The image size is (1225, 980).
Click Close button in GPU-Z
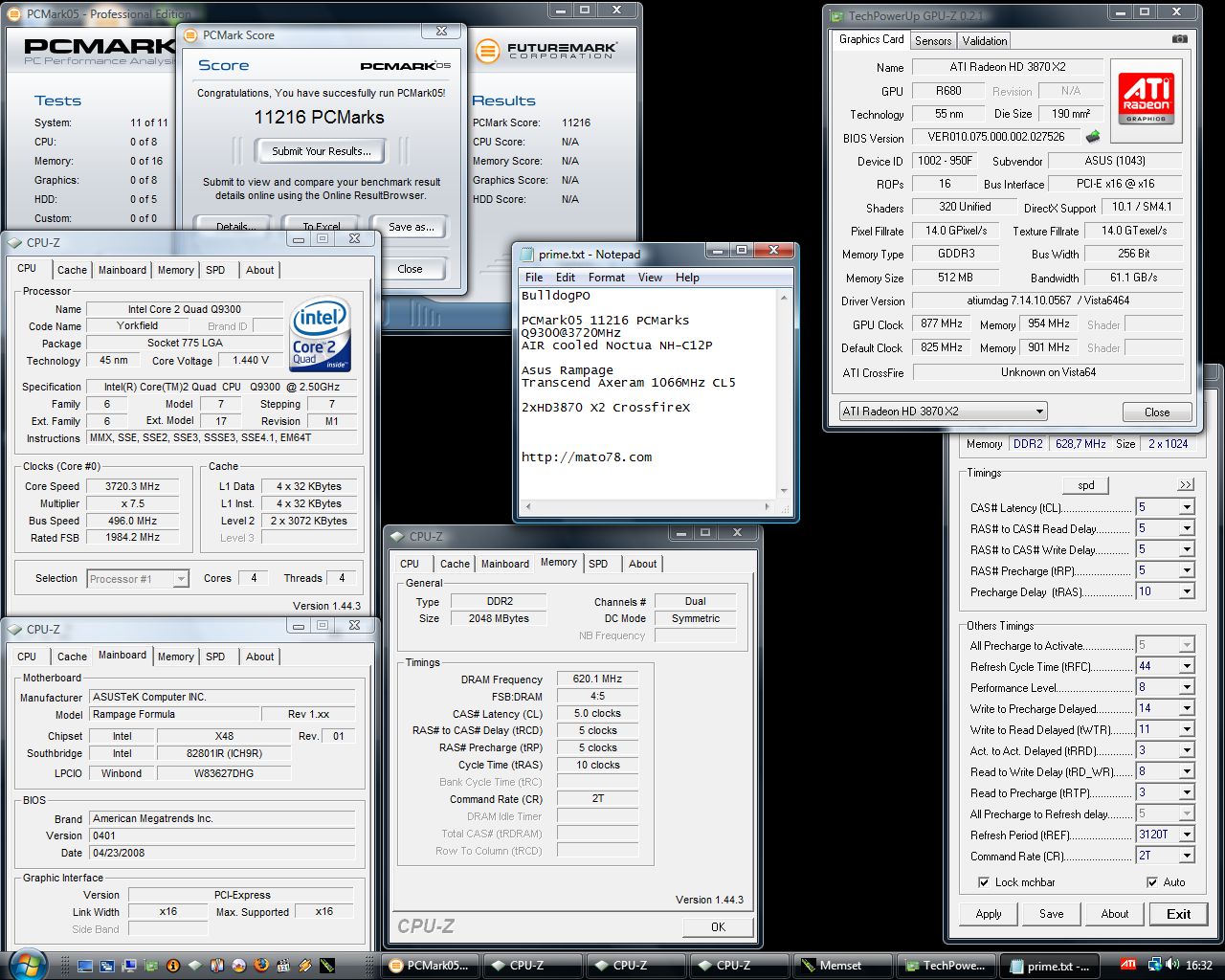point(1157,412)
